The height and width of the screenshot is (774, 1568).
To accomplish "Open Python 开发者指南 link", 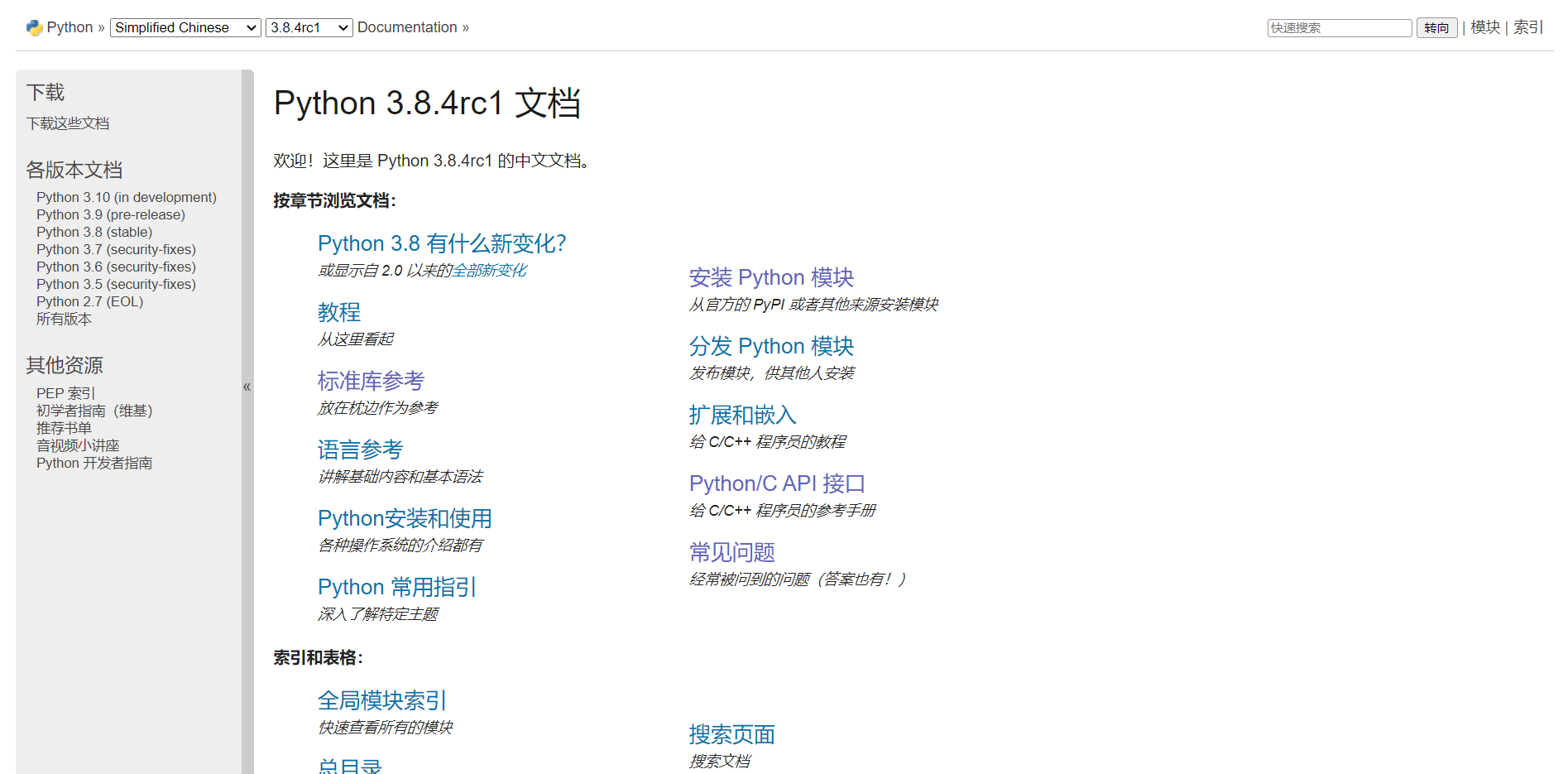I will tap(94, 463).
